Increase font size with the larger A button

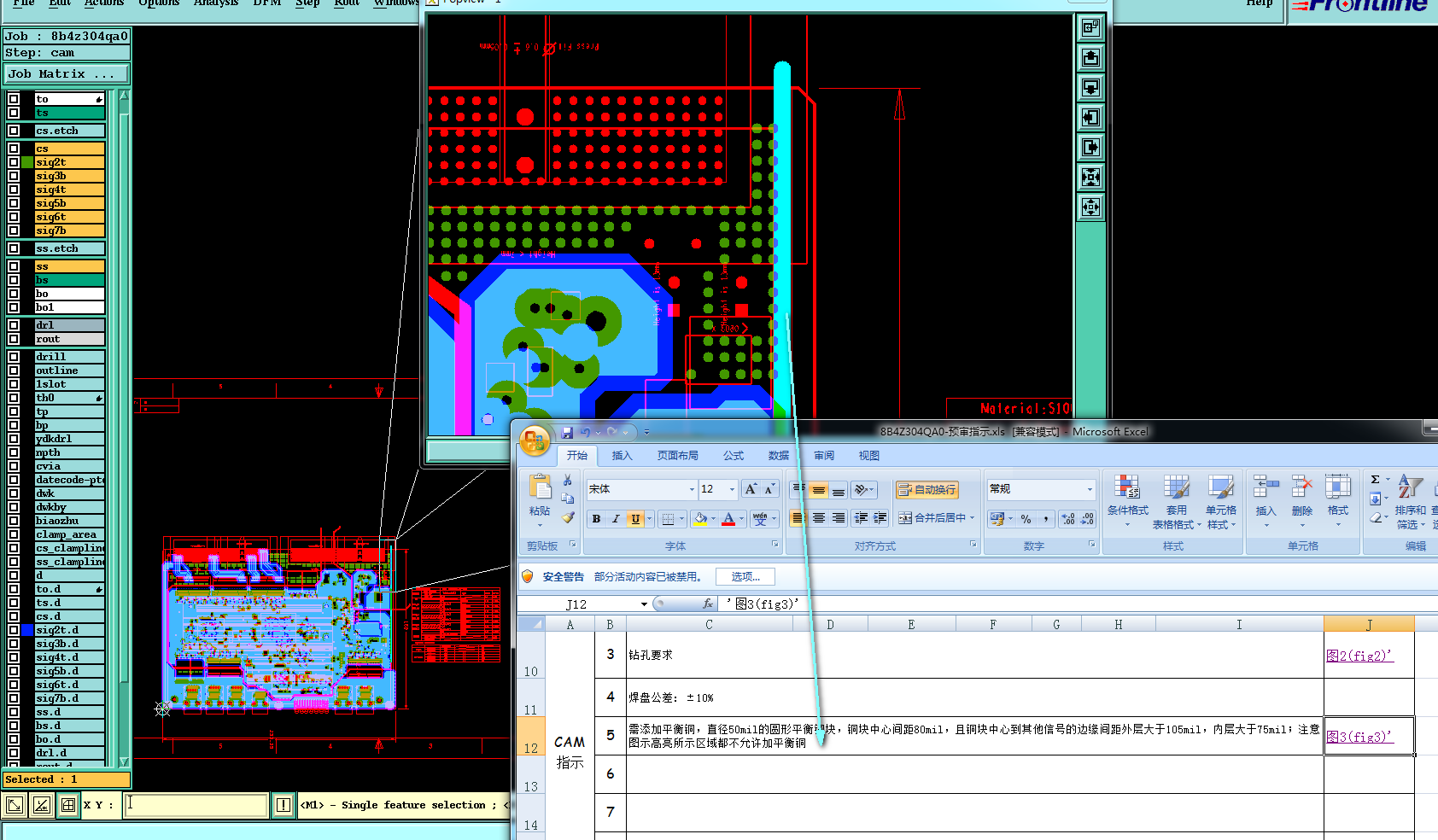tap(751, 489)
